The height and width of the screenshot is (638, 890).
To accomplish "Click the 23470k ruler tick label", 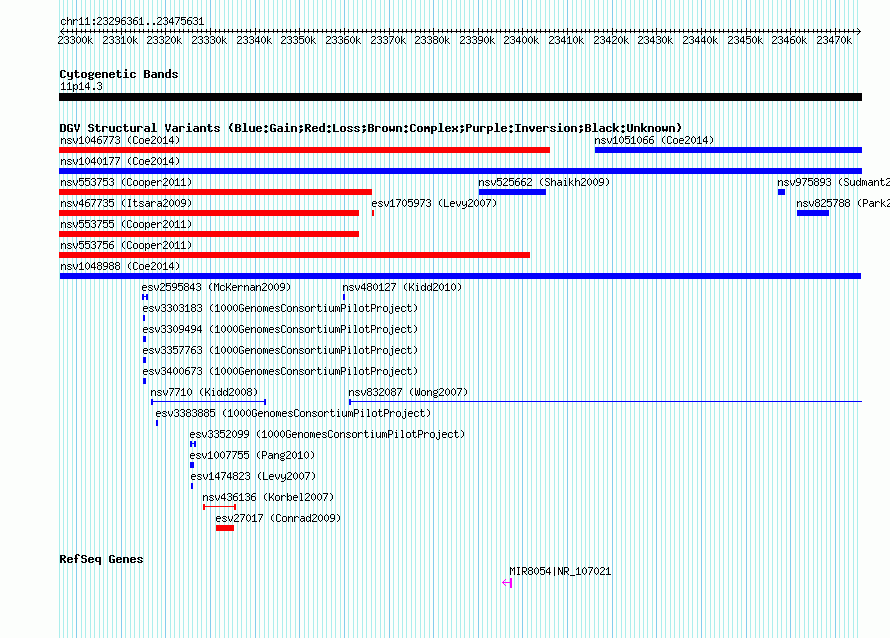I will 834,40.
